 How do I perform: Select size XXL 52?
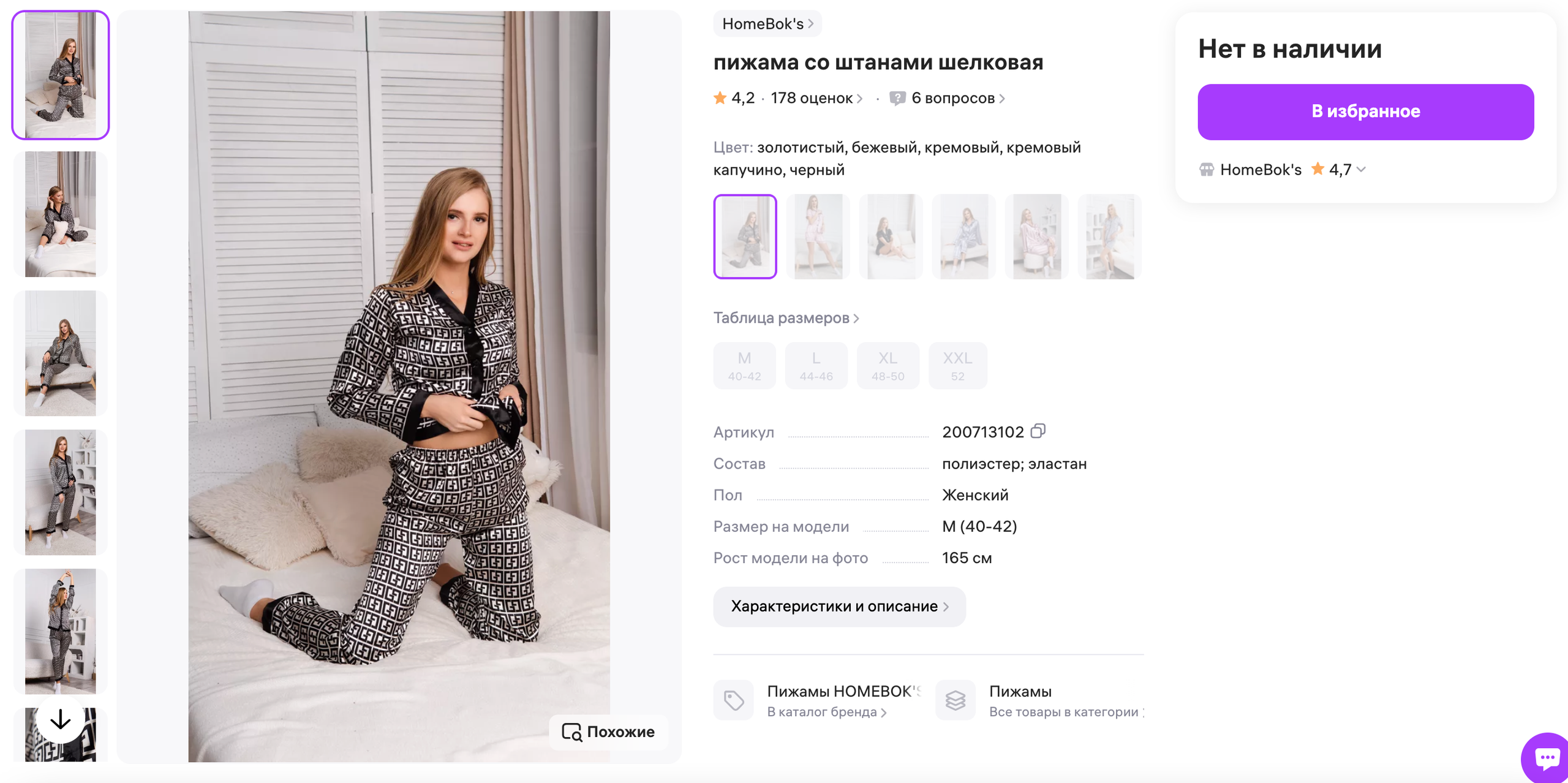(957, 365)
